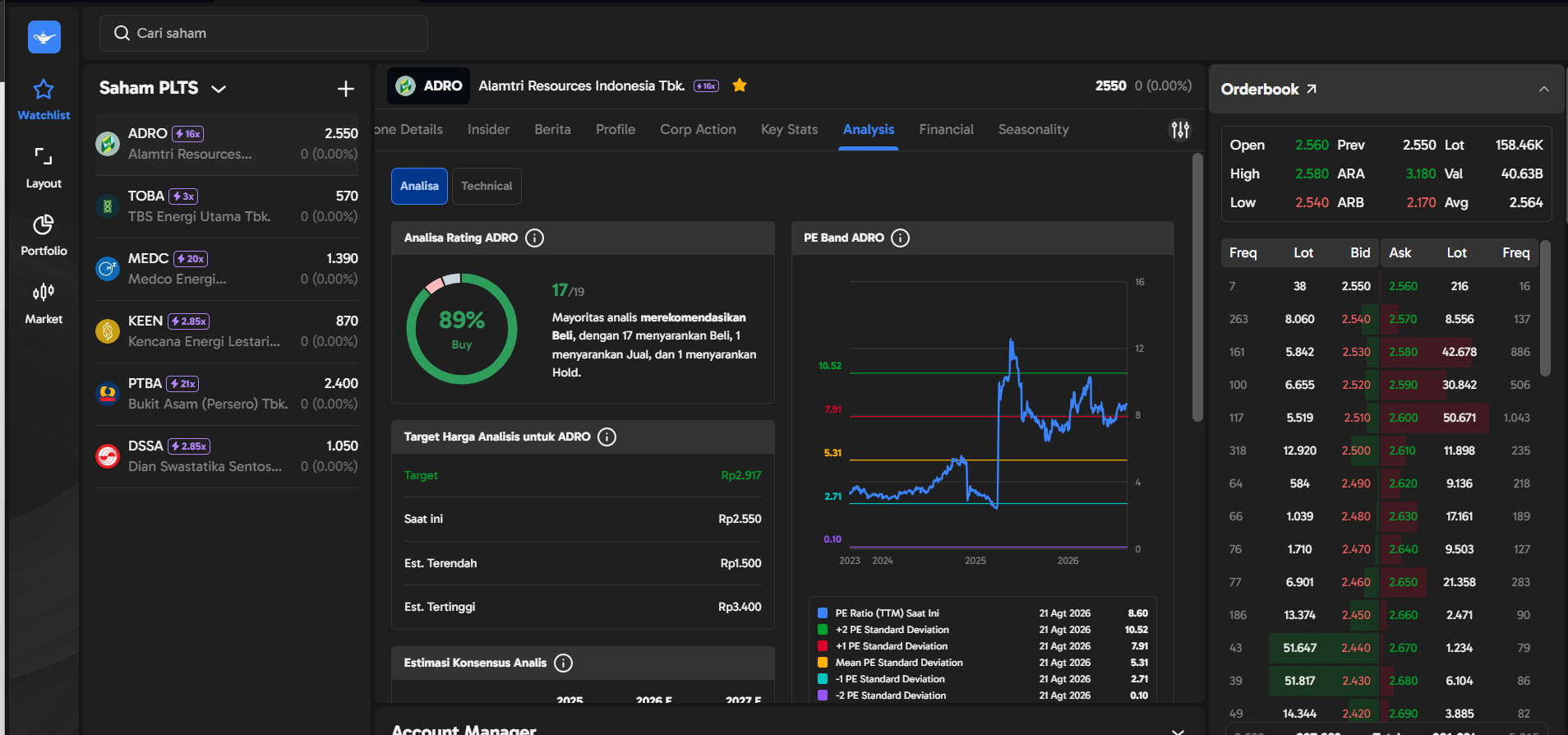Click the analysis panel vertical scrollbar
Image resolution: width=1568 pixels, height=735 pixels.
[1197, 288]
